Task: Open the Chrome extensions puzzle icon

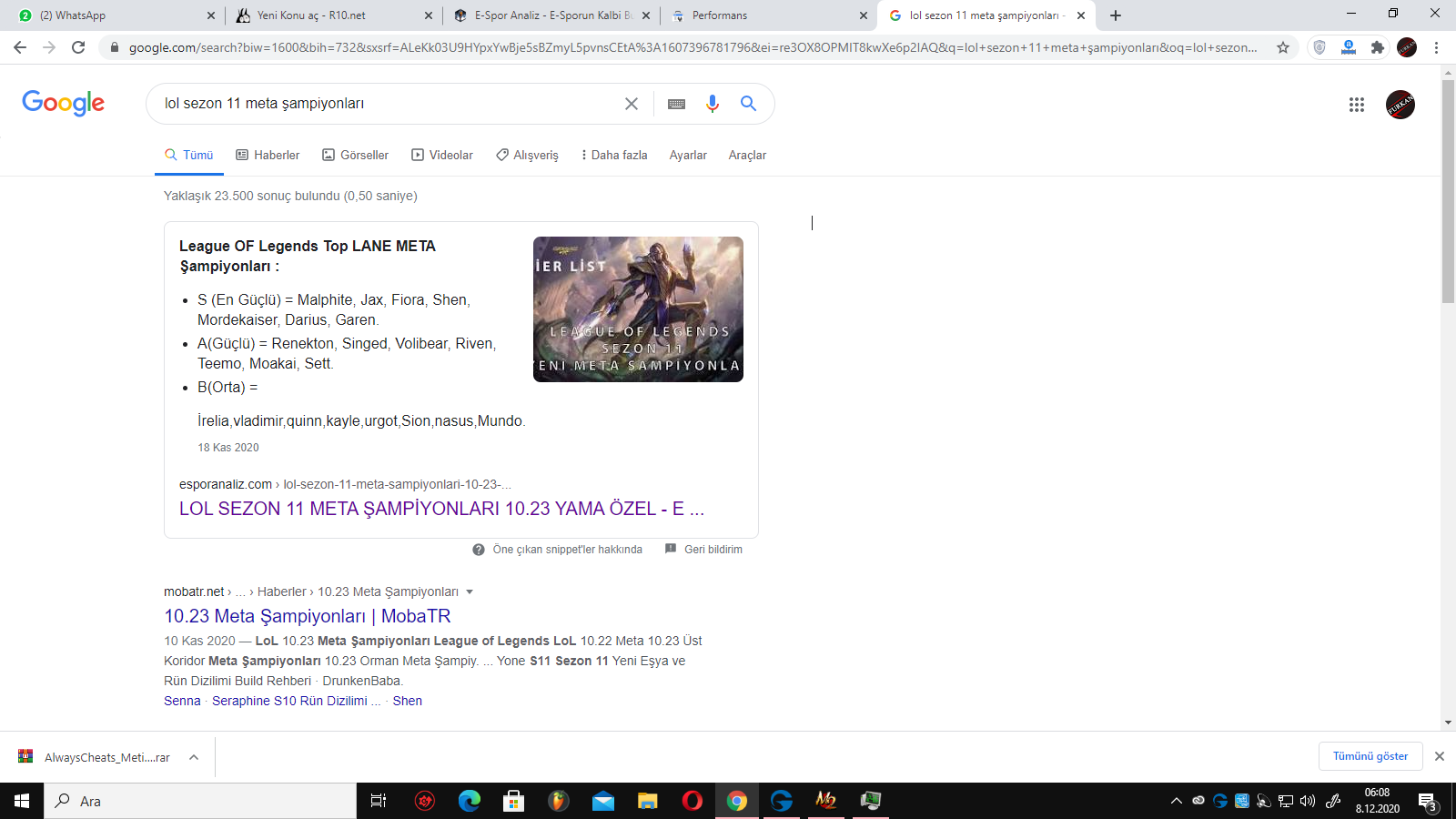Action: click(1378, 47)
